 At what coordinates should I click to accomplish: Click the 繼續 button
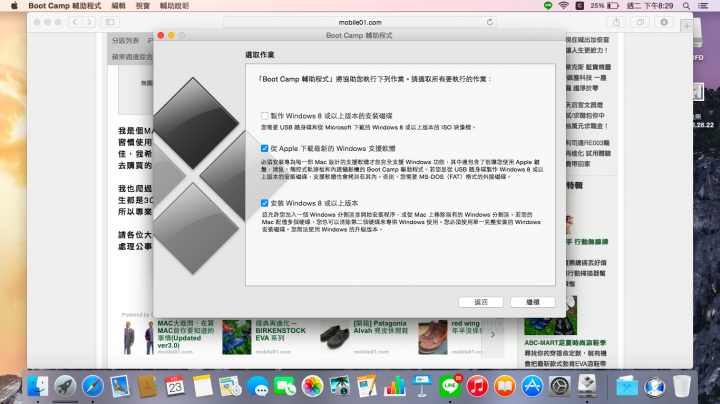click(x=533, y=302)
